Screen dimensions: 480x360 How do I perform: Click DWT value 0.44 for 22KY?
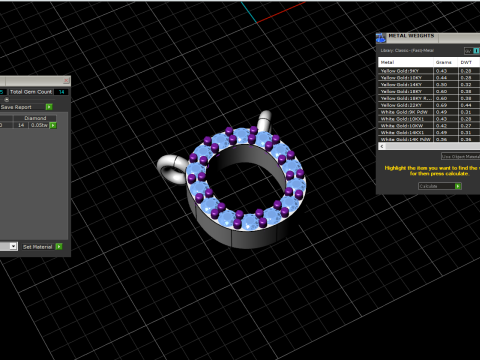pos(466,105)
